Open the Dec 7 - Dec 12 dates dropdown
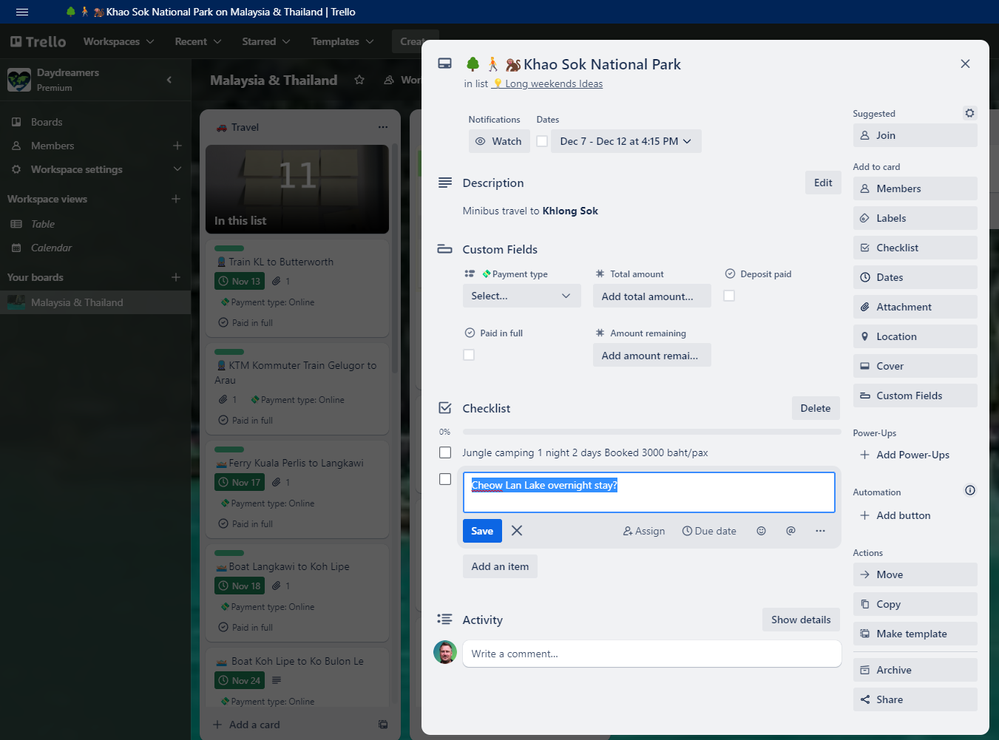999x740 pixels. point(626,141)
